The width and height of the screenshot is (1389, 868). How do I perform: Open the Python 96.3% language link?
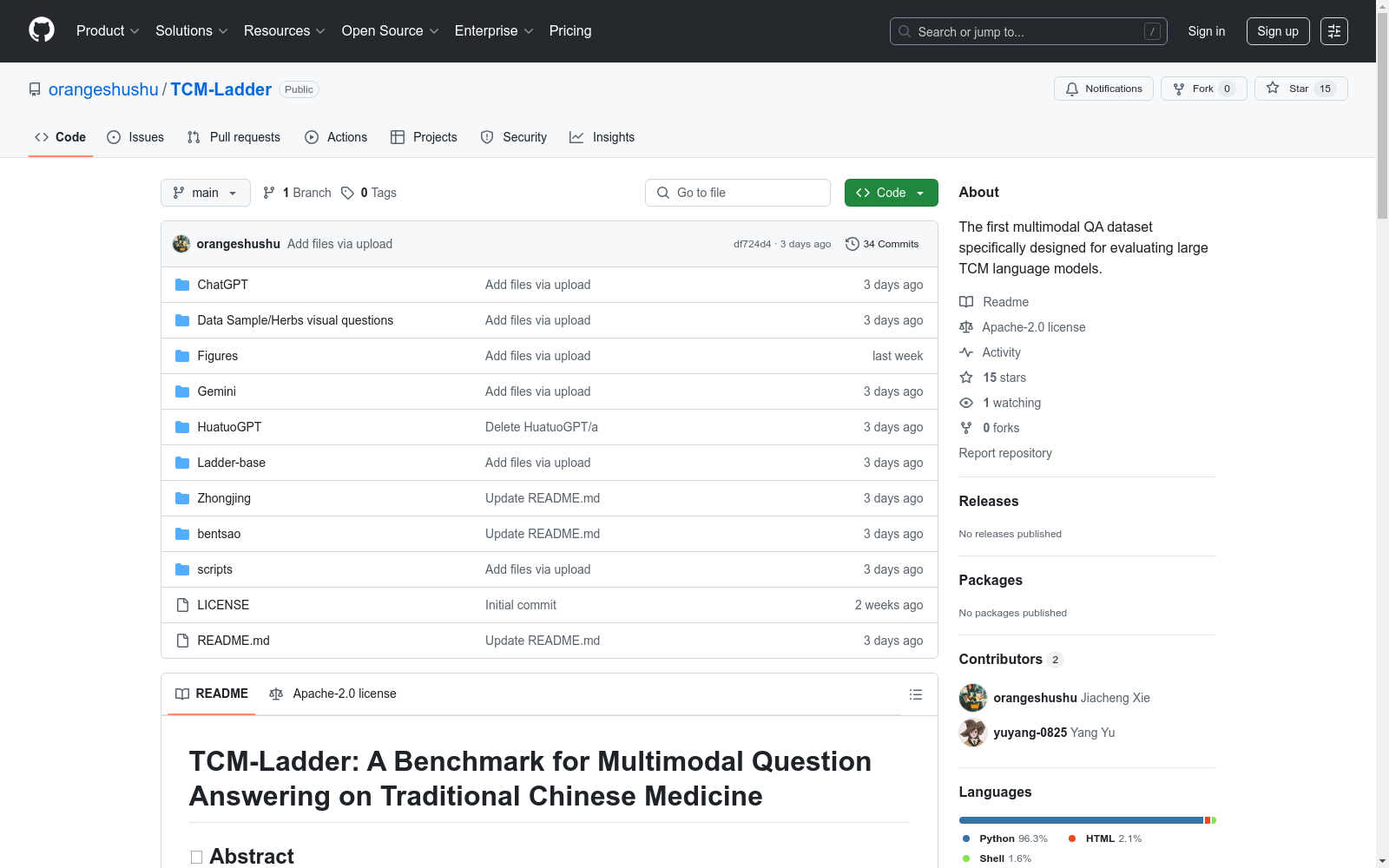pyautogui.click(x=1005, y=838)
